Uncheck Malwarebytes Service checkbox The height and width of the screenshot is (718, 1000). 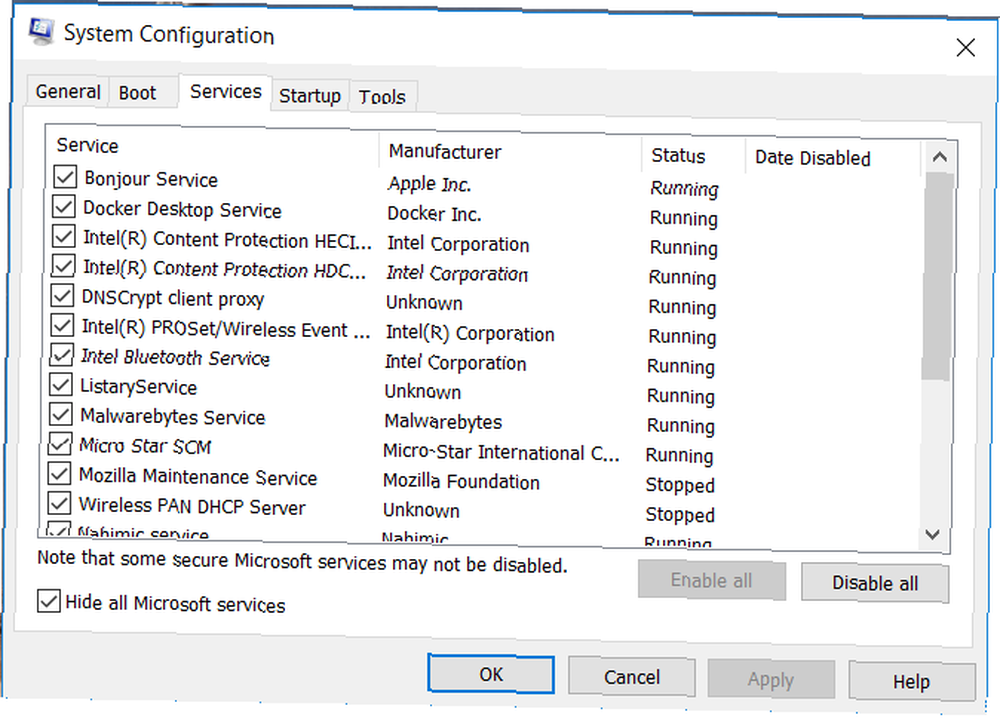pyautogui.click(x=61, y=414)
